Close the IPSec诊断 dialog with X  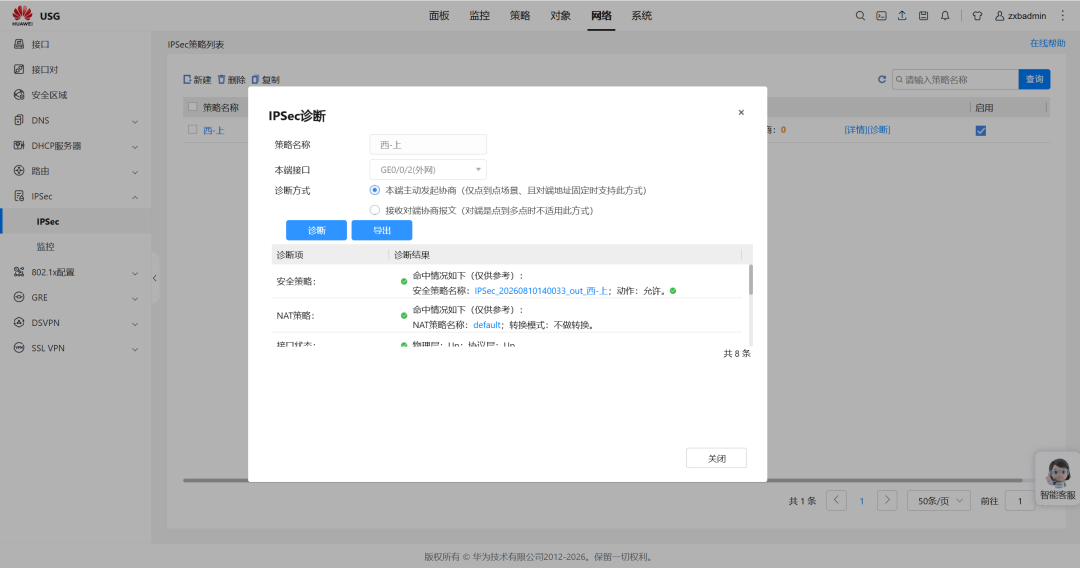[741, 112]
